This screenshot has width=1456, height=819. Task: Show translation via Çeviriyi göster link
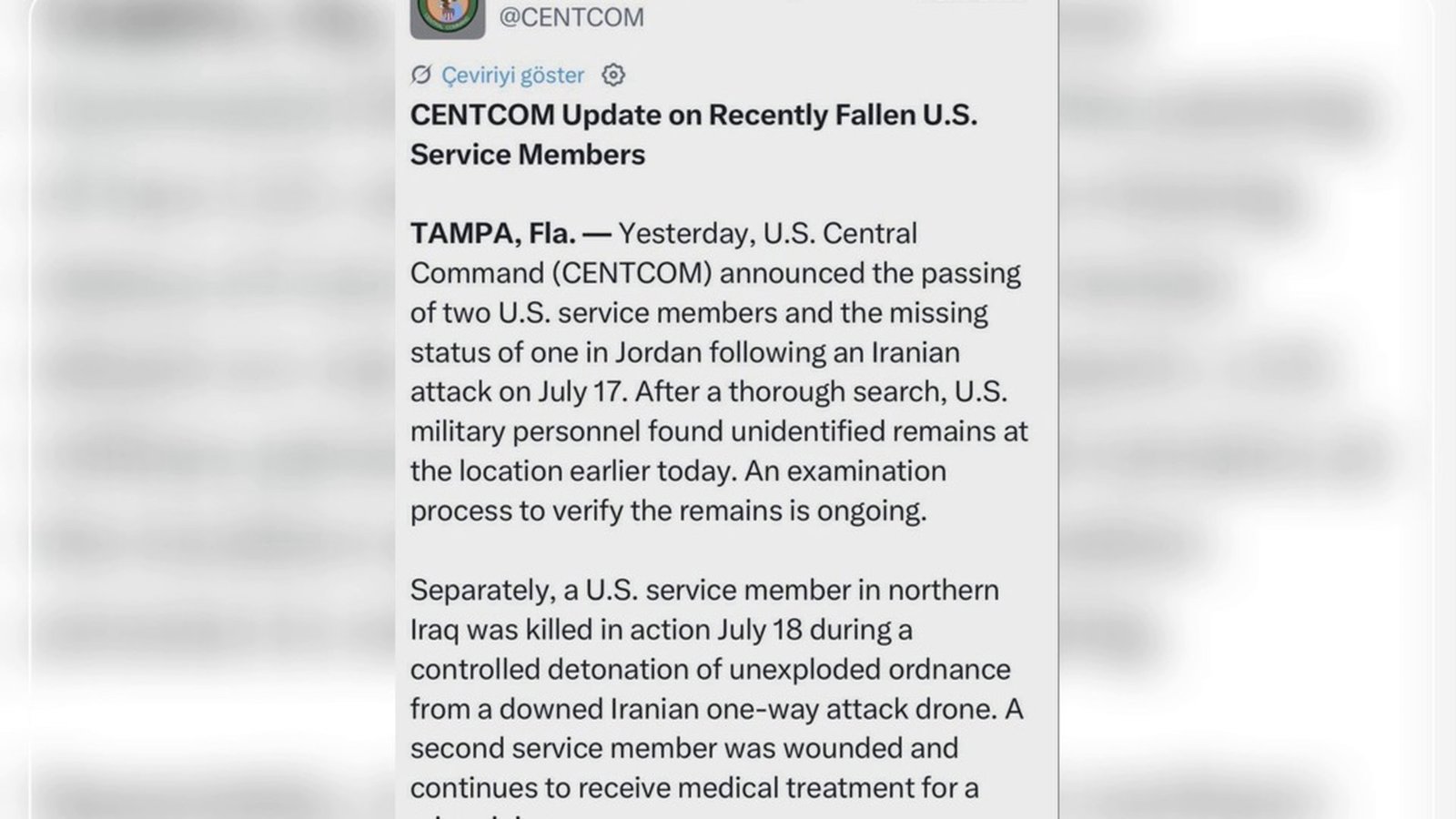tap(513, 75)
